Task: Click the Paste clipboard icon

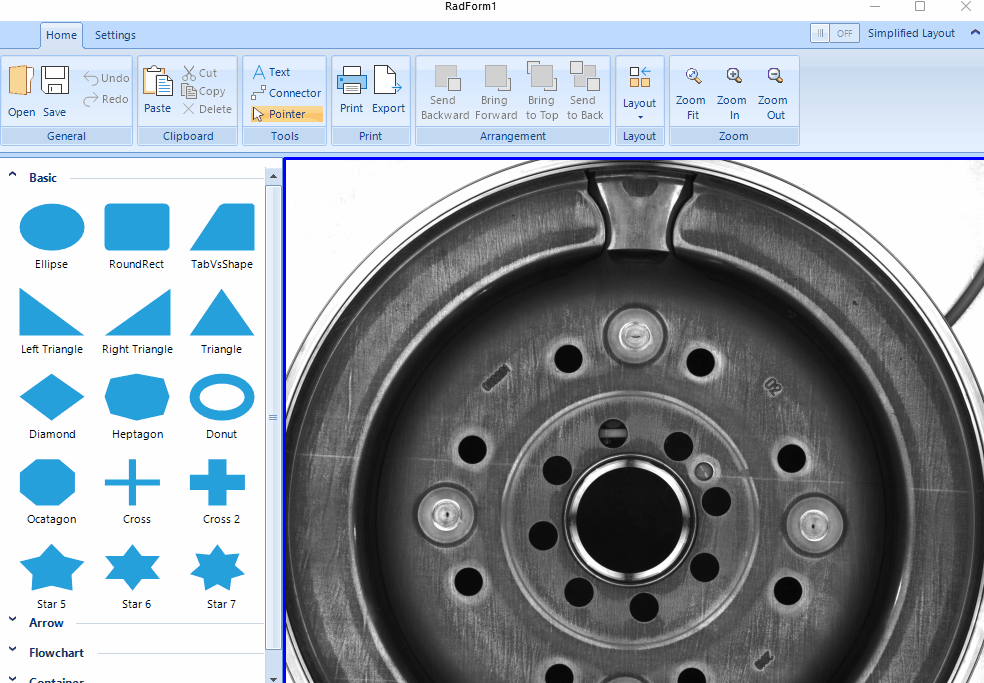Action: [x=157, y=82]
